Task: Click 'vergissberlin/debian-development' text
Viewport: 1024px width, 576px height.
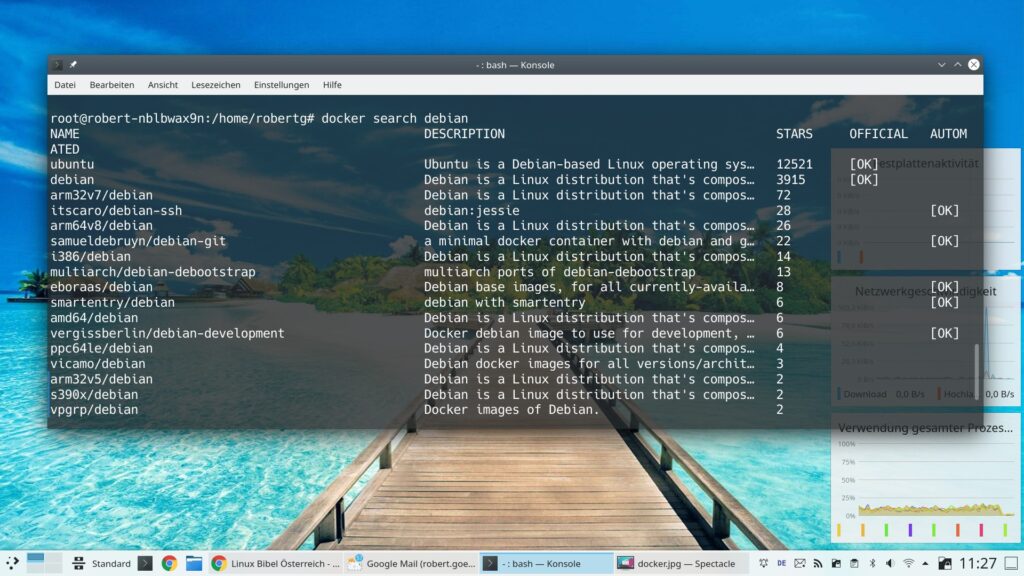Action: [x=167, y=333]
